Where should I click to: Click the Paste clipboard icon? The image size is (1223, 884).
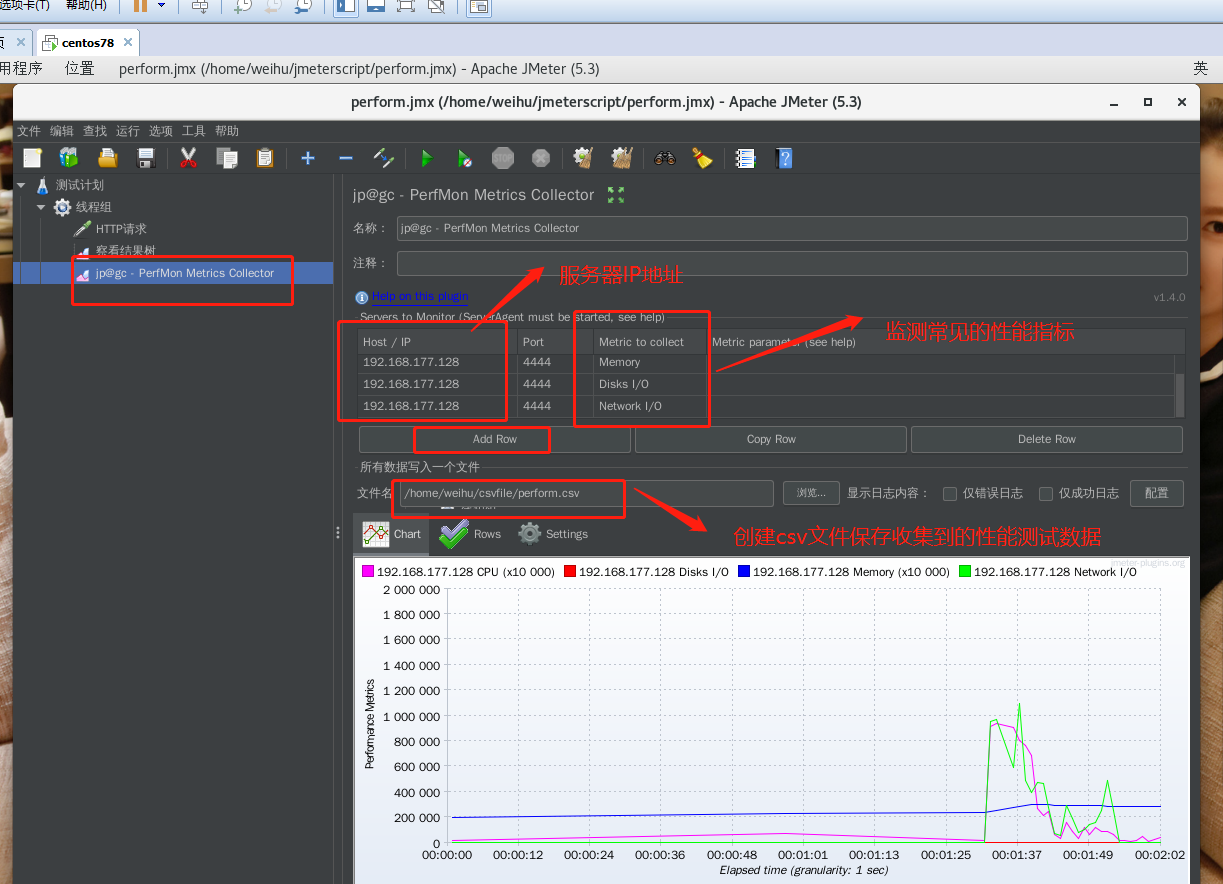coord(265,158)
